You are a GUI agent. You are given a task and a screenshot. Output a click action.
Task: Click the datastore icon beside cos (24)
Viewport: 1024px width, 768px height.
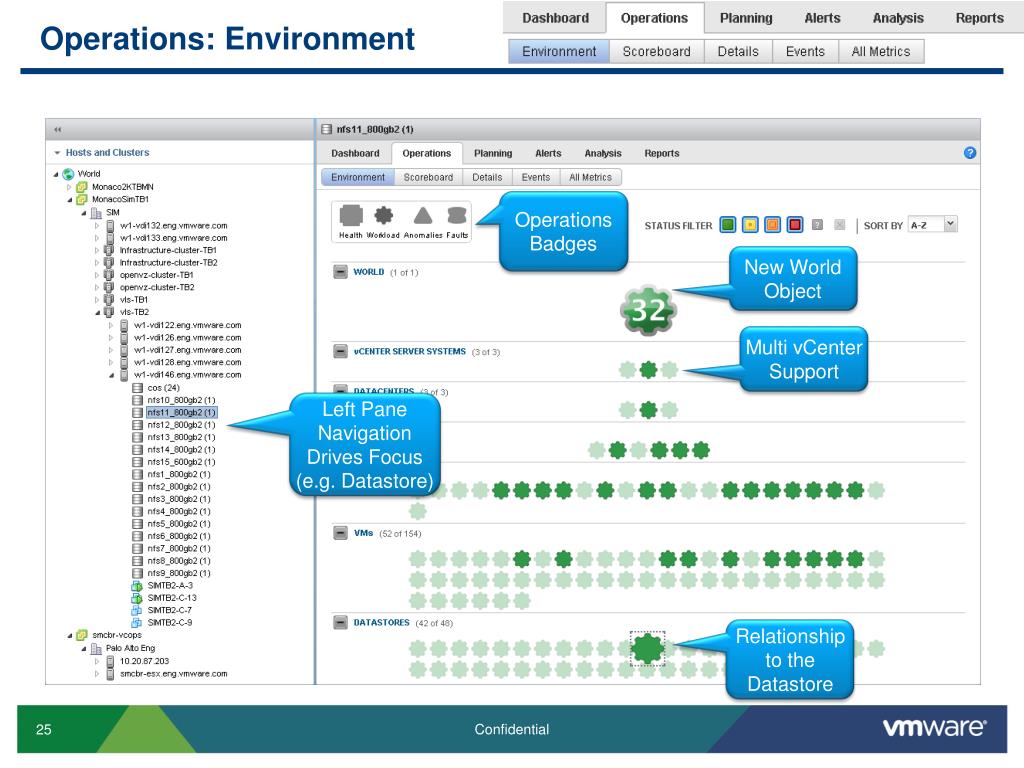[x=137, y=388]
